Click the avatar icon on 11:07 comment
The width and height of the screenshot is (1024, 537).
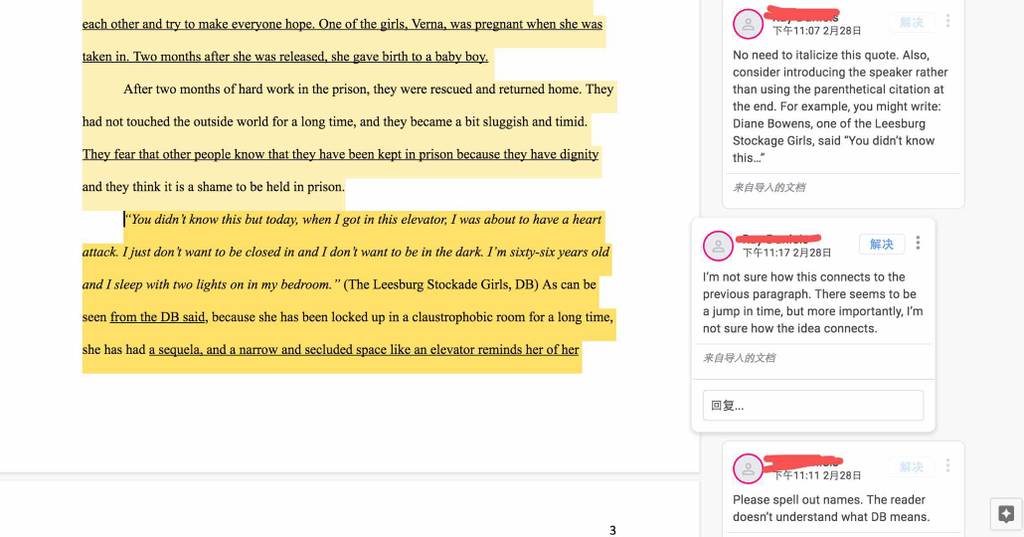click(748, 25)
